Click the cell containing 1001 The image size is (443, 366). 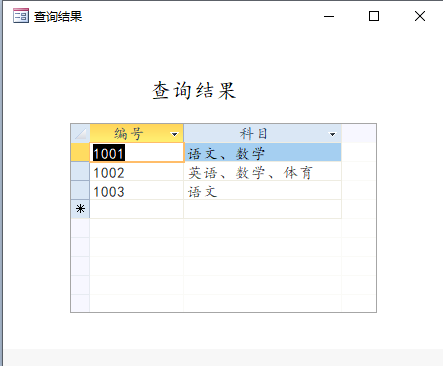[137, 153]
